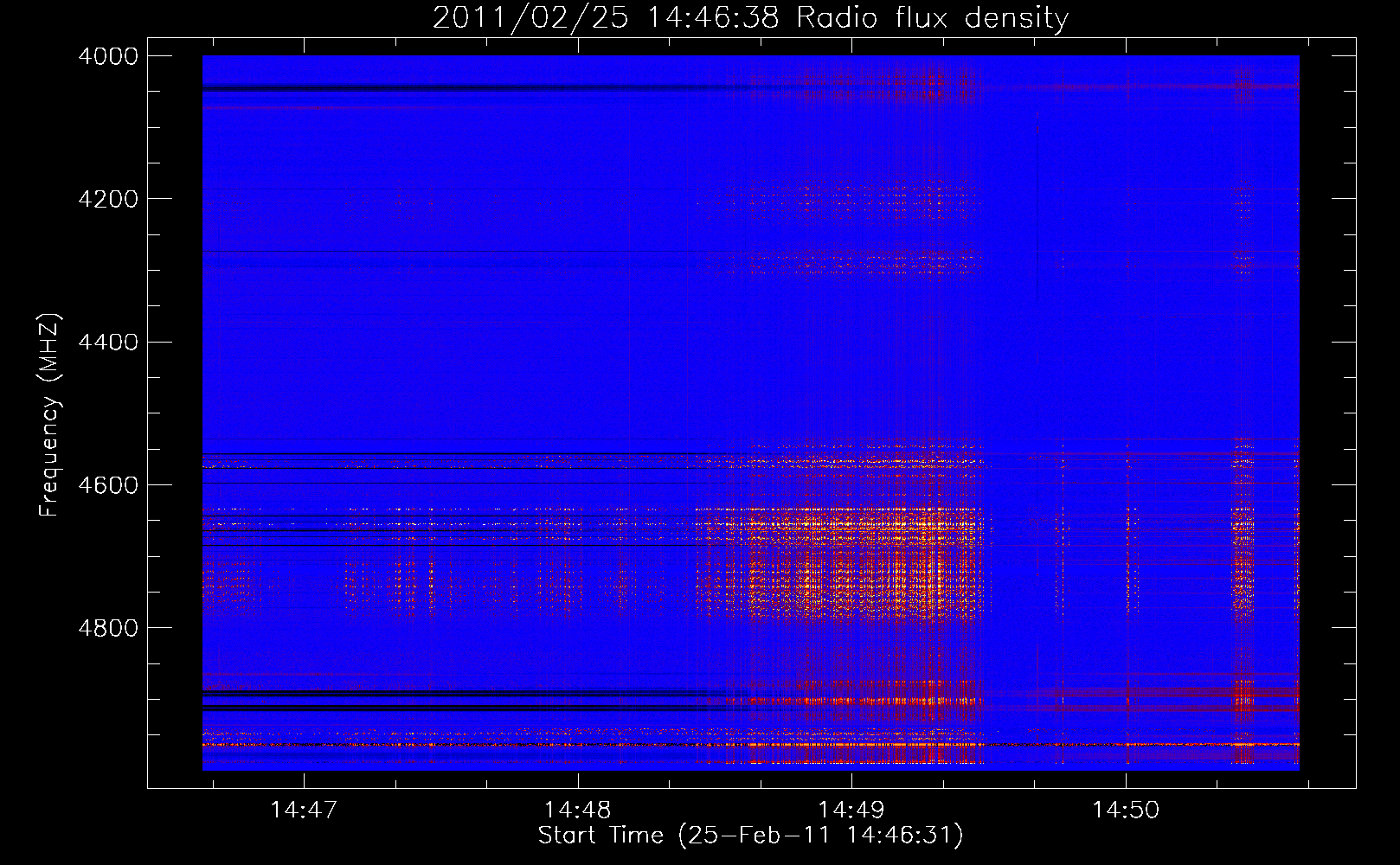Viewport: 1400px width, 865px height.
Task: Select the 4200 frequency tick label
Action: click(x=108, y=199)
